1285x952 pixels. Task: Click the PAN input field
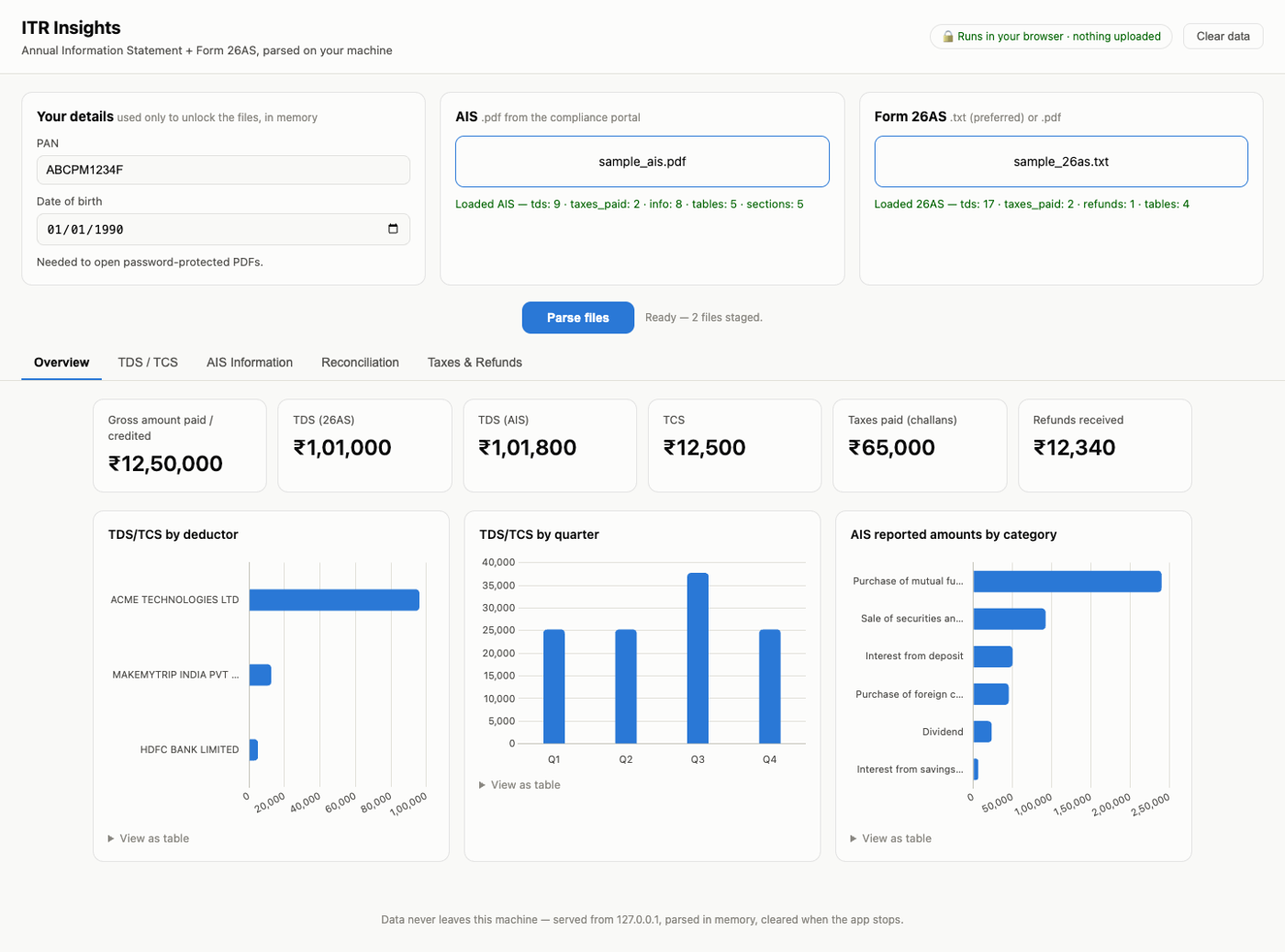pyautogui.click(x=223, y=170)
